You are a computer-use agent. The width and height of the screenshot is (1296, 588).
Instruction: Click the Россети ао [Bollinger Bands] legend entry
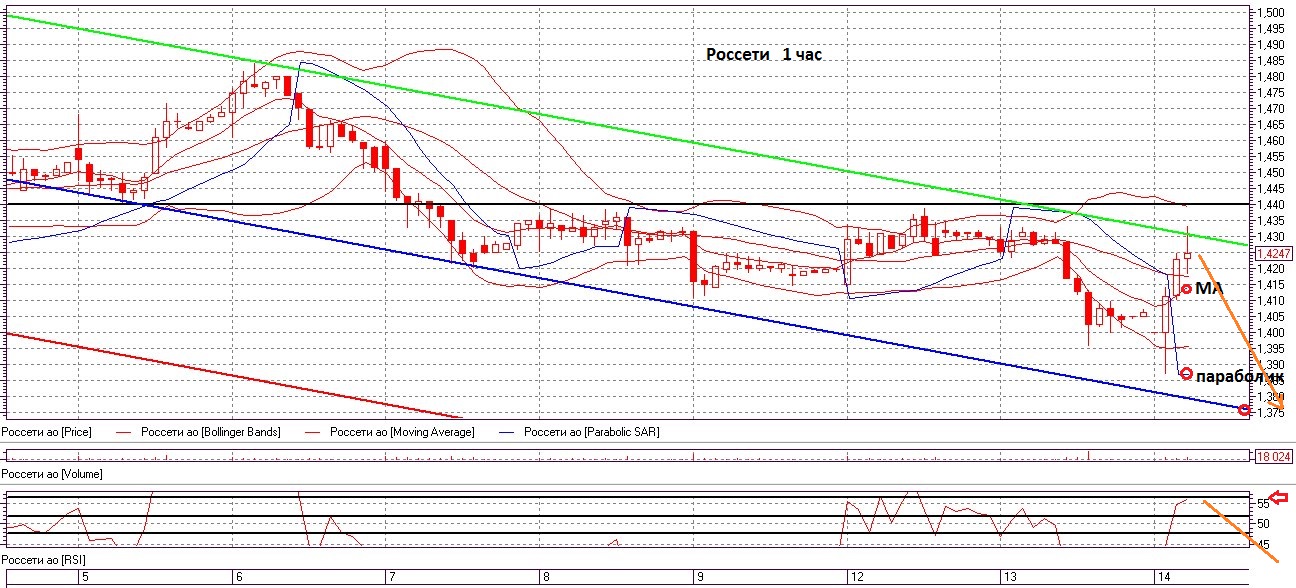tap(210, 432)
